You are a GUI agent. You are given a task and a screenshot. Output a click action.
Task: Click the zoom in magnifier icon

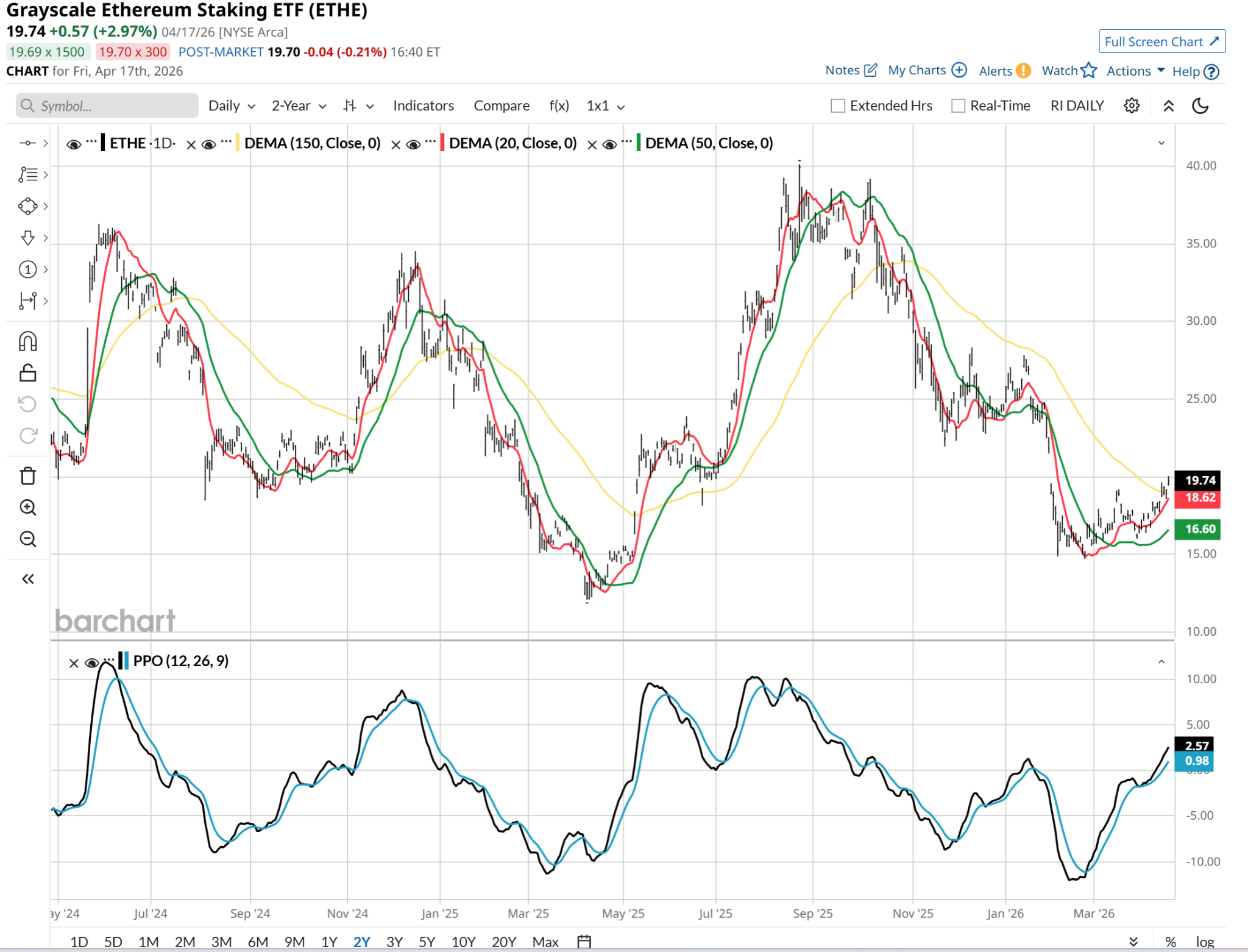point(28,508)
